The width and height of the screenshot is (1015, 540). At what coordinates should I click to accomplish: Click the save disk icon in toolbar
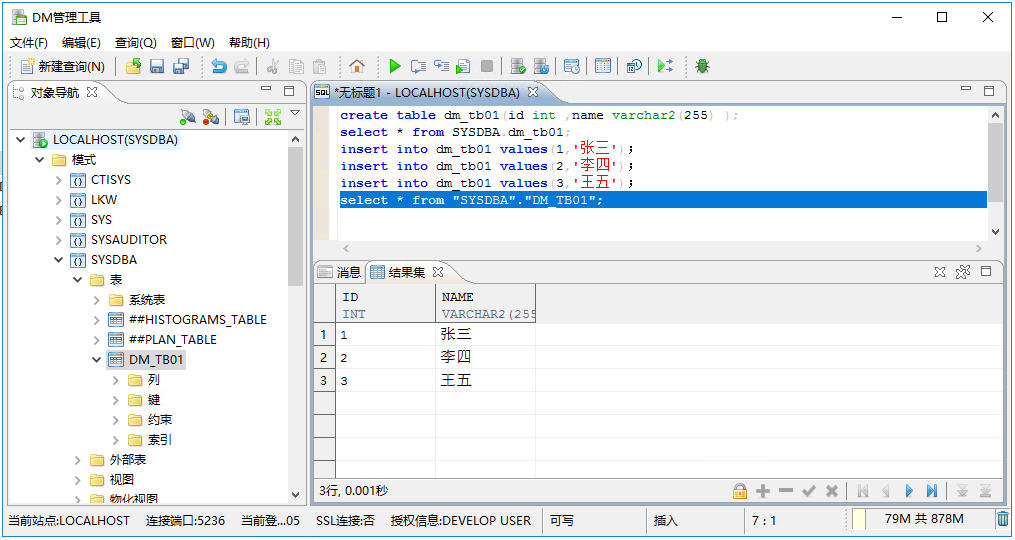(157, 66)
